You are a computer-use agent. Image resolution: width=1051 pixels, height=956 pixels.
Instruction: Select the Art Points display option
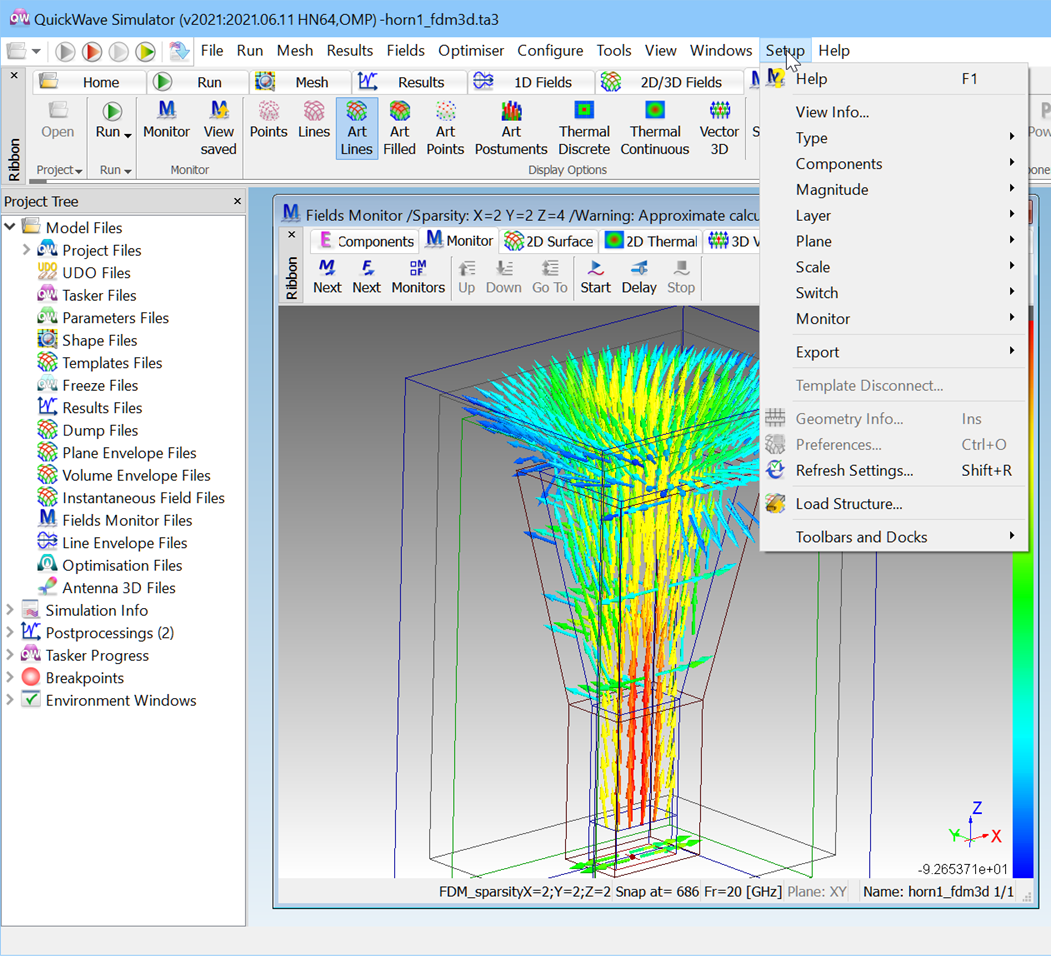pos(445,128)
